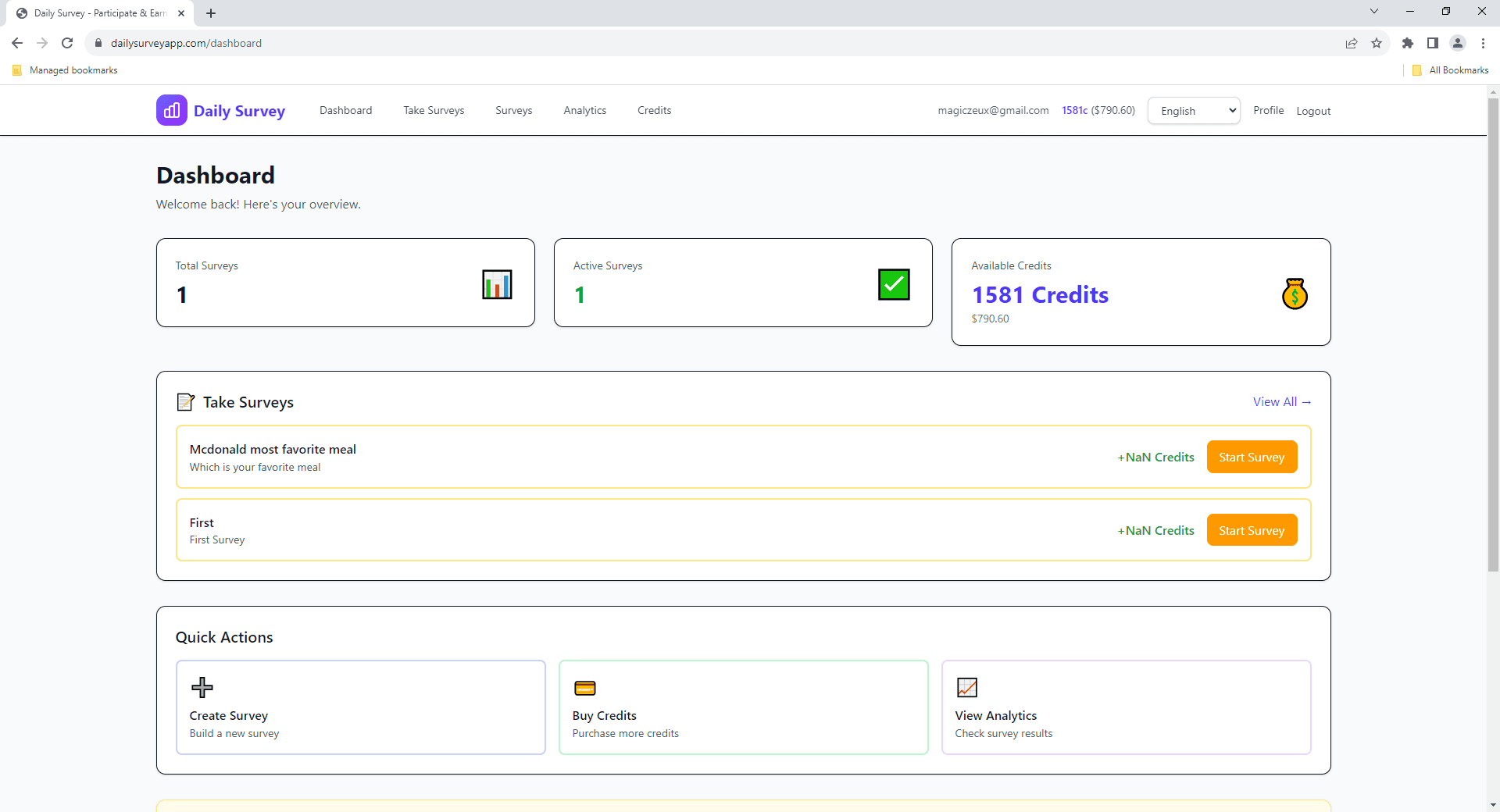Click the Daily Survey logo icon
This screenshot has height=812, width=1500.
171,110
